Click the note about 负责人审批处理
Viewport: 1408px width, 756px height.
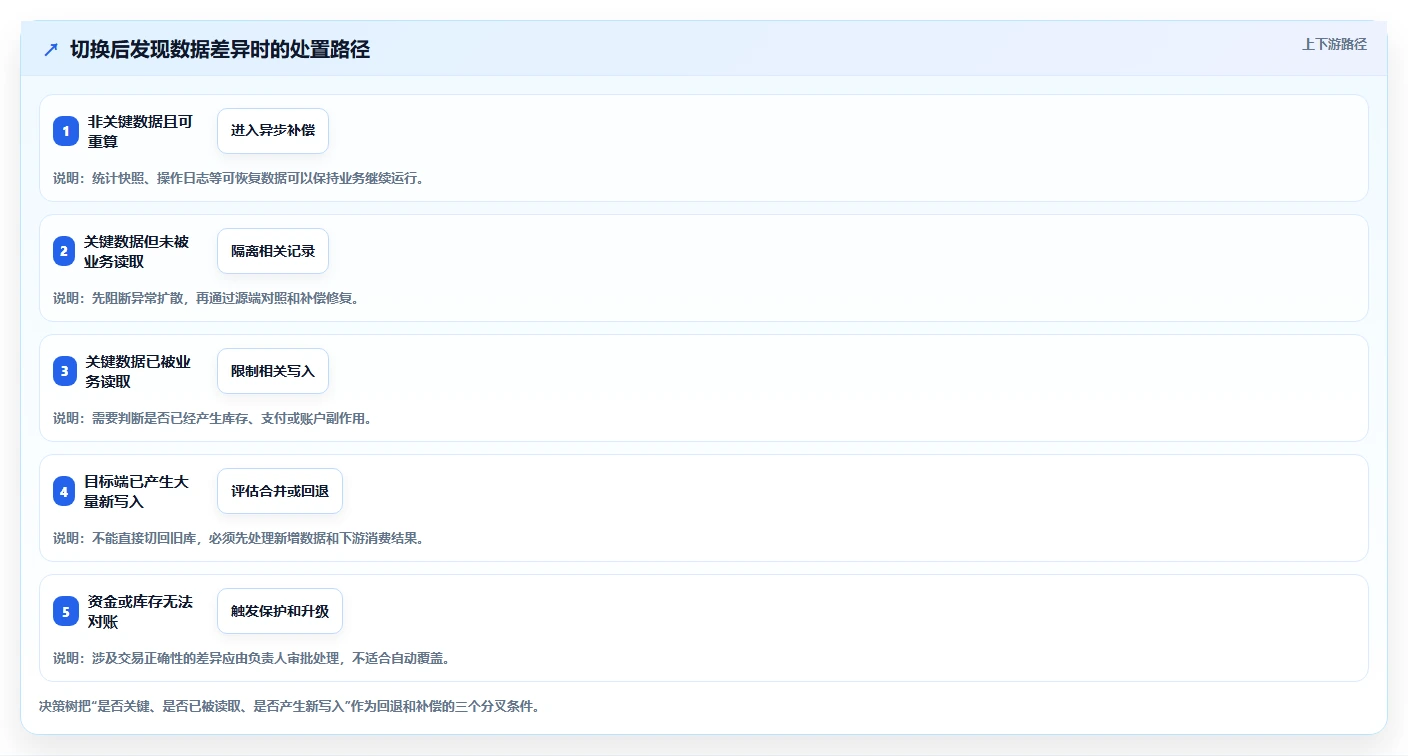[251, 658]
